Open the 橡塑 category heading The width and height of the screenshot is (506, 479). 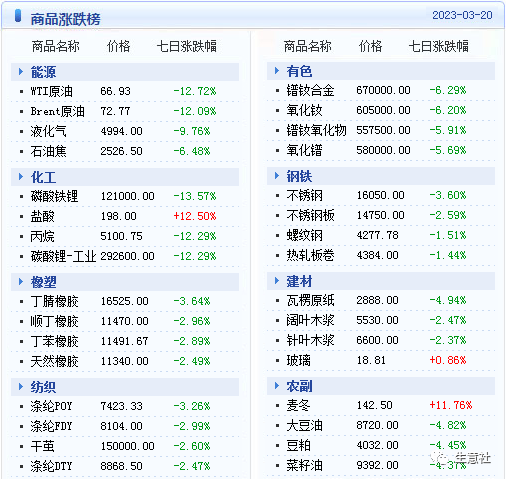(43, 282)
